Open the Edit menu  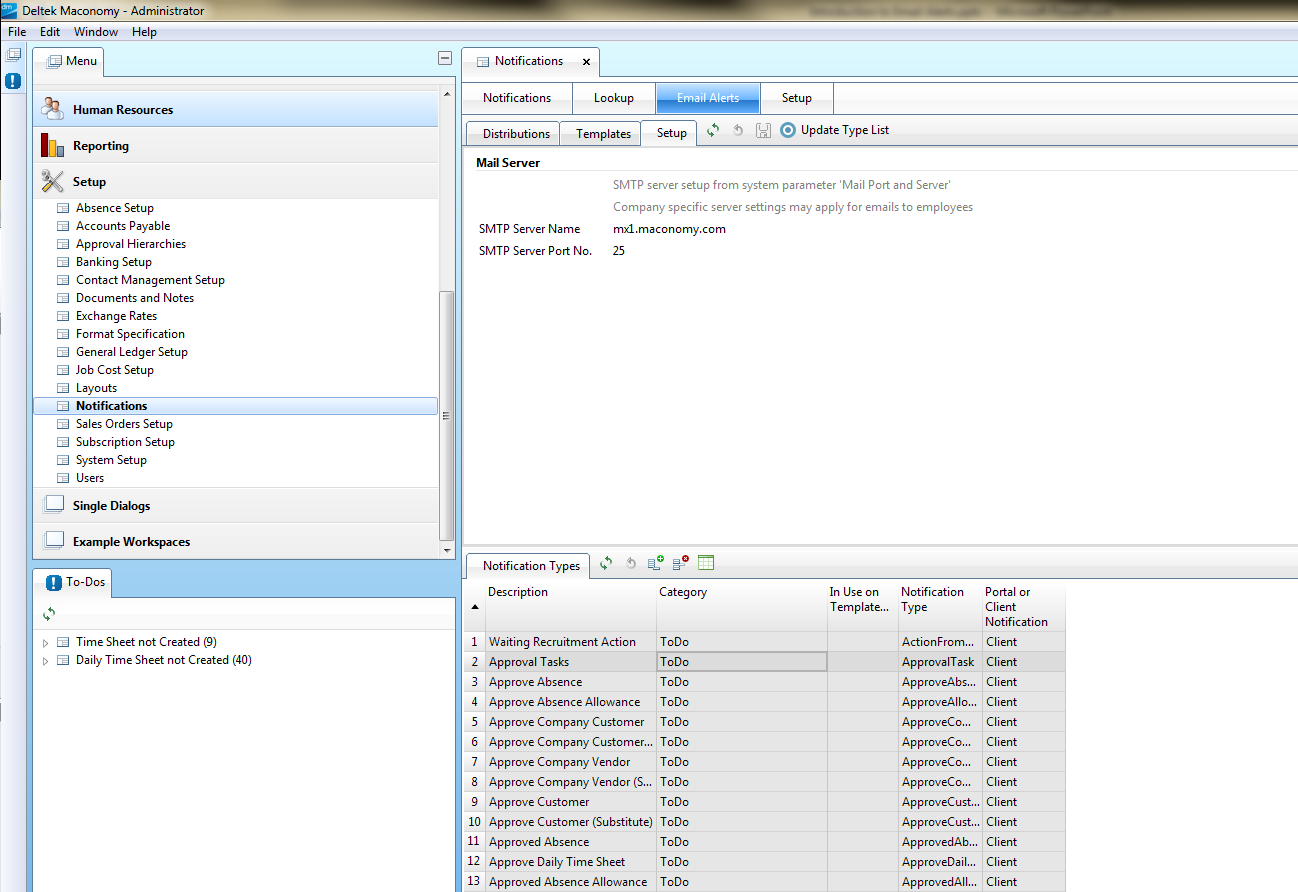(50, 32)
